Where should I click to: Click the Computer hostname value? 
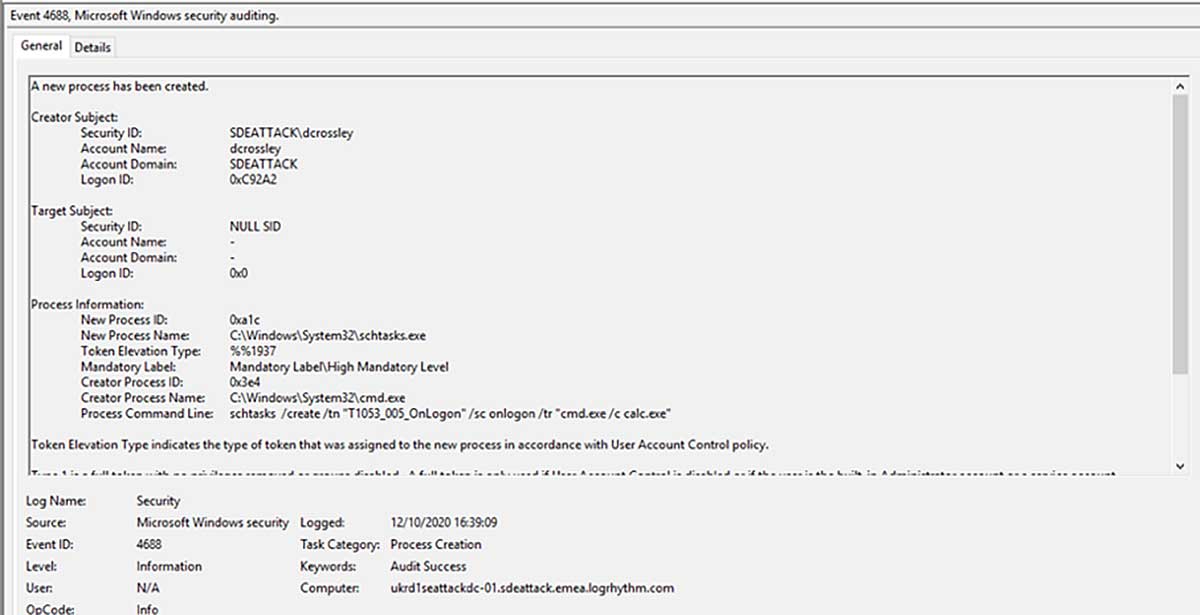532,588
